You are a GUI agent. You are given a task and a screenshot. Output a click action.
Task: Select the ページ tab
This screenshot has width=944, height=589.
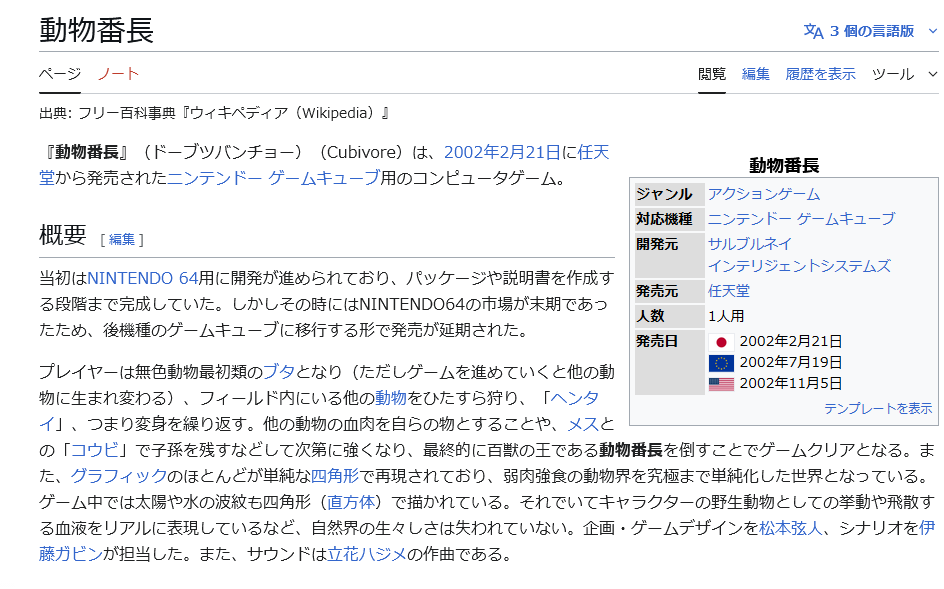[x=59, y=74]
